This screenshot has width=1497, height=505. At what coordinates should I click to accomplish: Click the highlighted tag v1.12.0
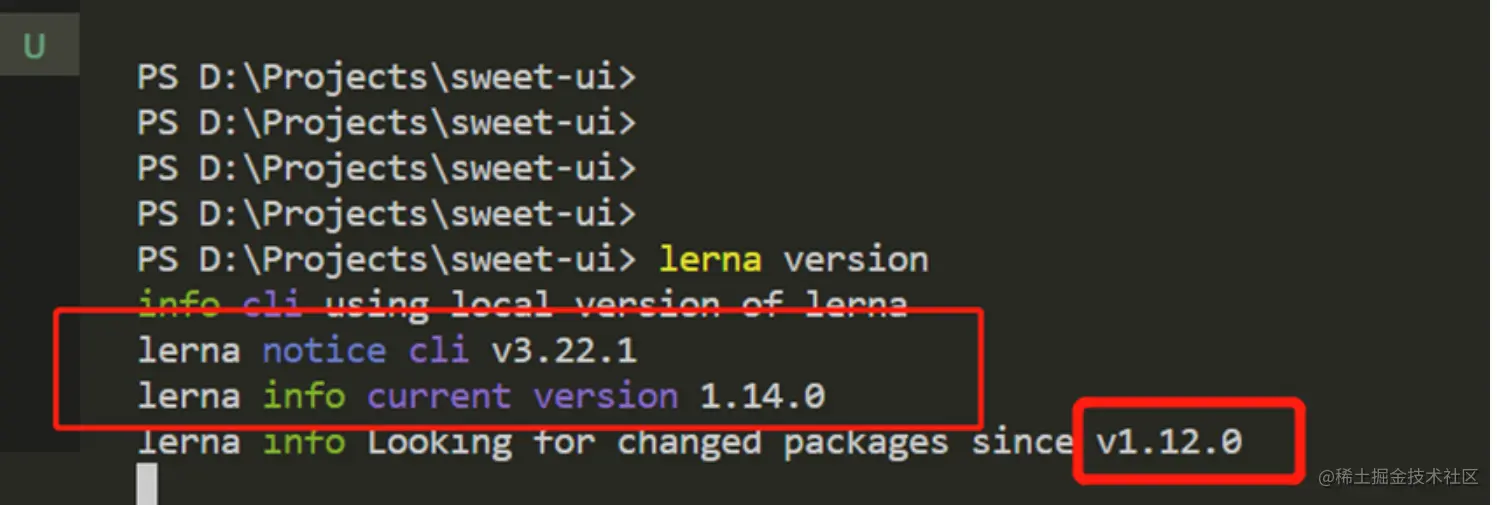[x=1169, y=441]
